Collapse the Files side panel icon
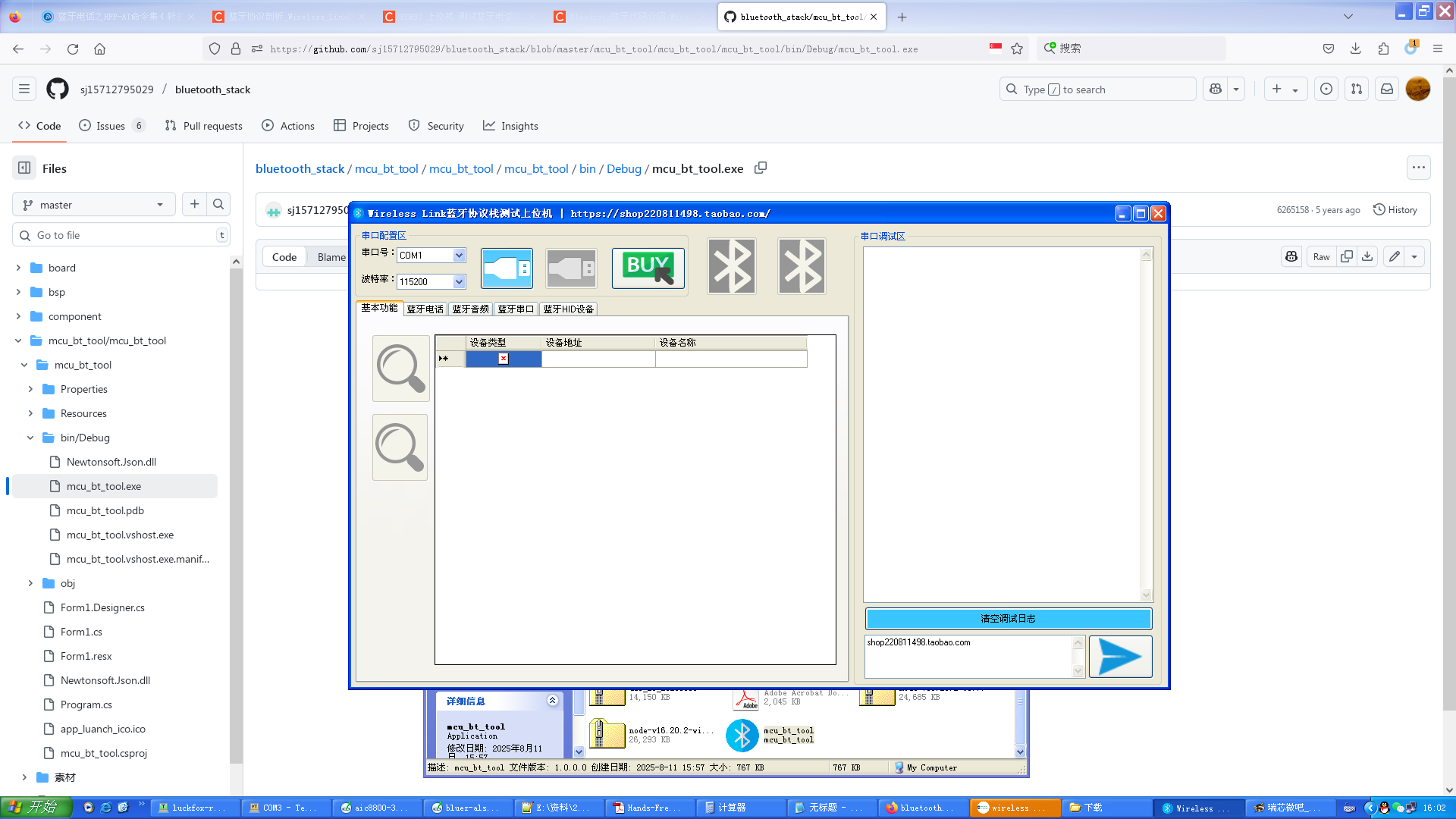The image size is (1456, 819). pyautogui.click(x=24, y=168)
